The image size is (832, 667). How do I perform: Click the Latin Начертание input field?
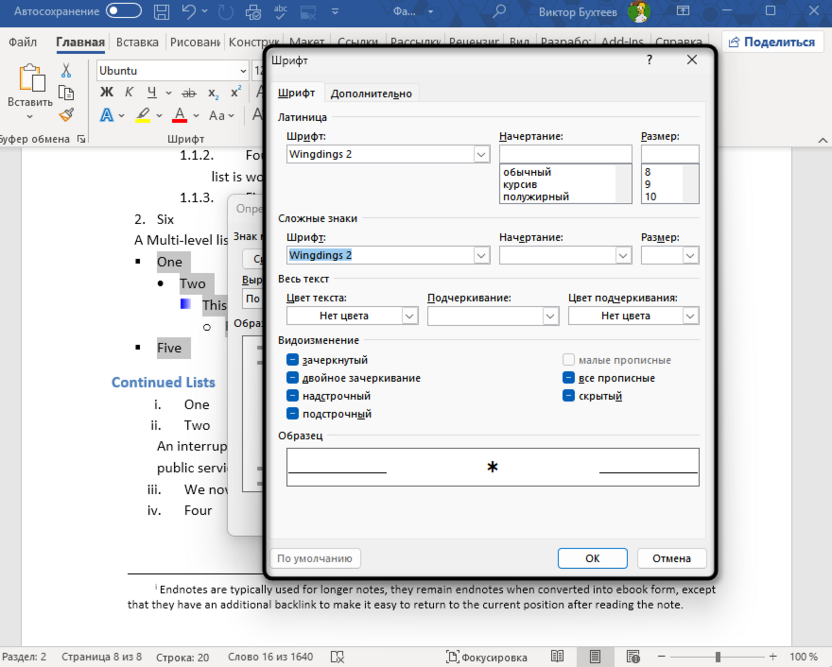[x=566, y=154]
